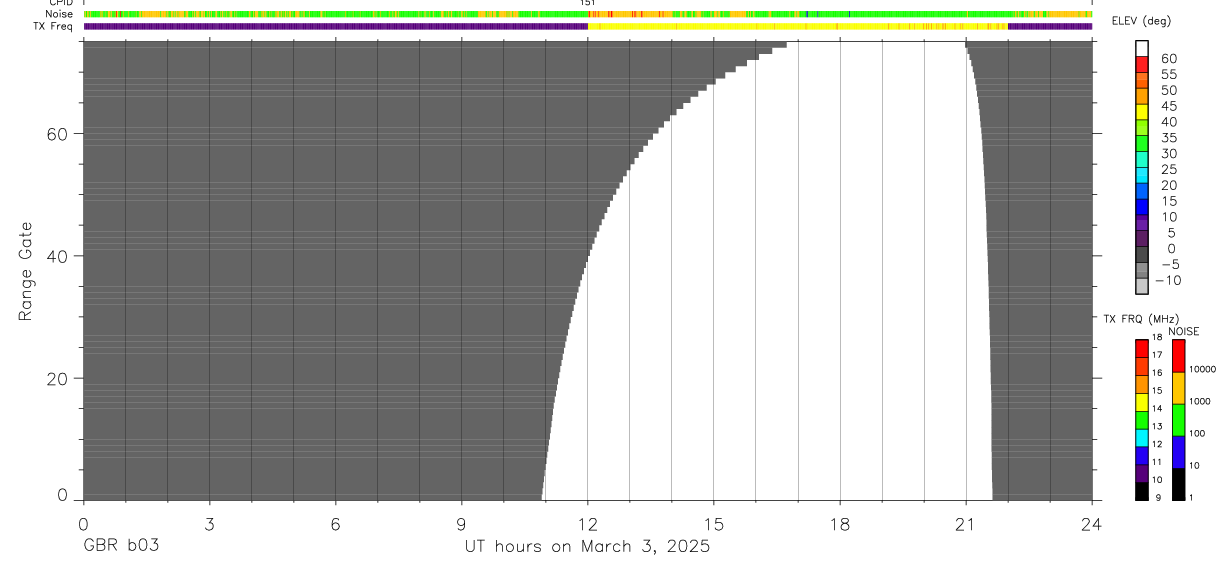
Task: Click the '-5' label on ELEV legend
Action: [x=1169, y=265]
